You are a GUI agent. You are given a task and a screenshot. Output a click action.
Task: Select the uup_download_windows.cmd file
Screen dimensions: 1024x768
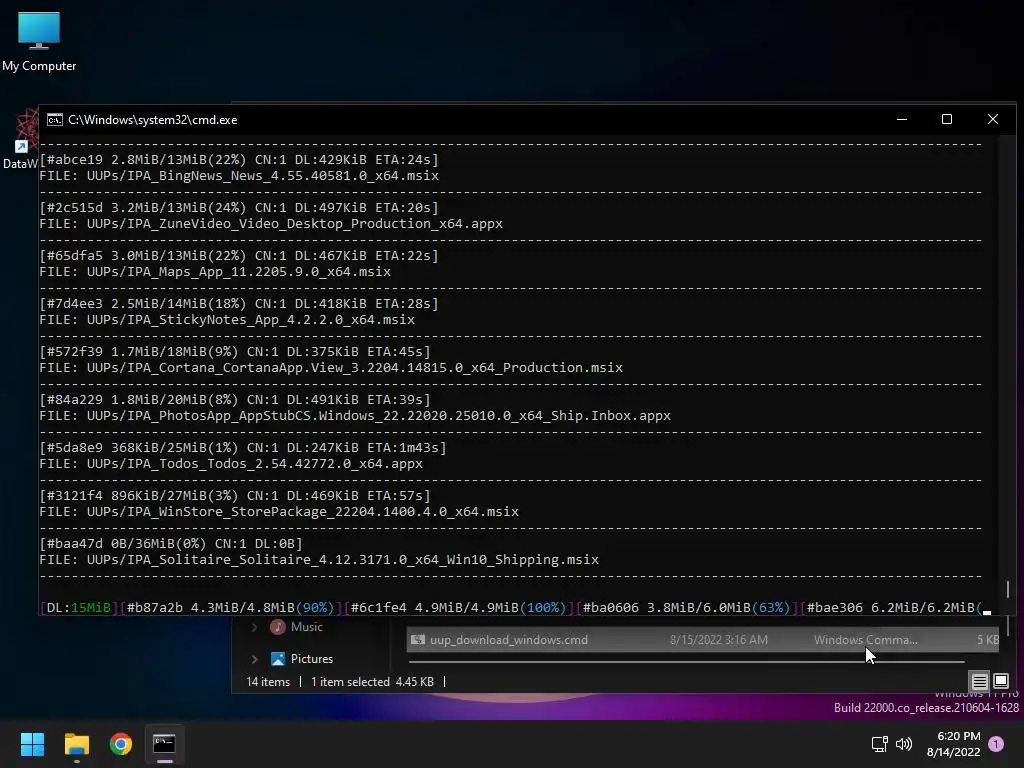[x=702, y=640]
